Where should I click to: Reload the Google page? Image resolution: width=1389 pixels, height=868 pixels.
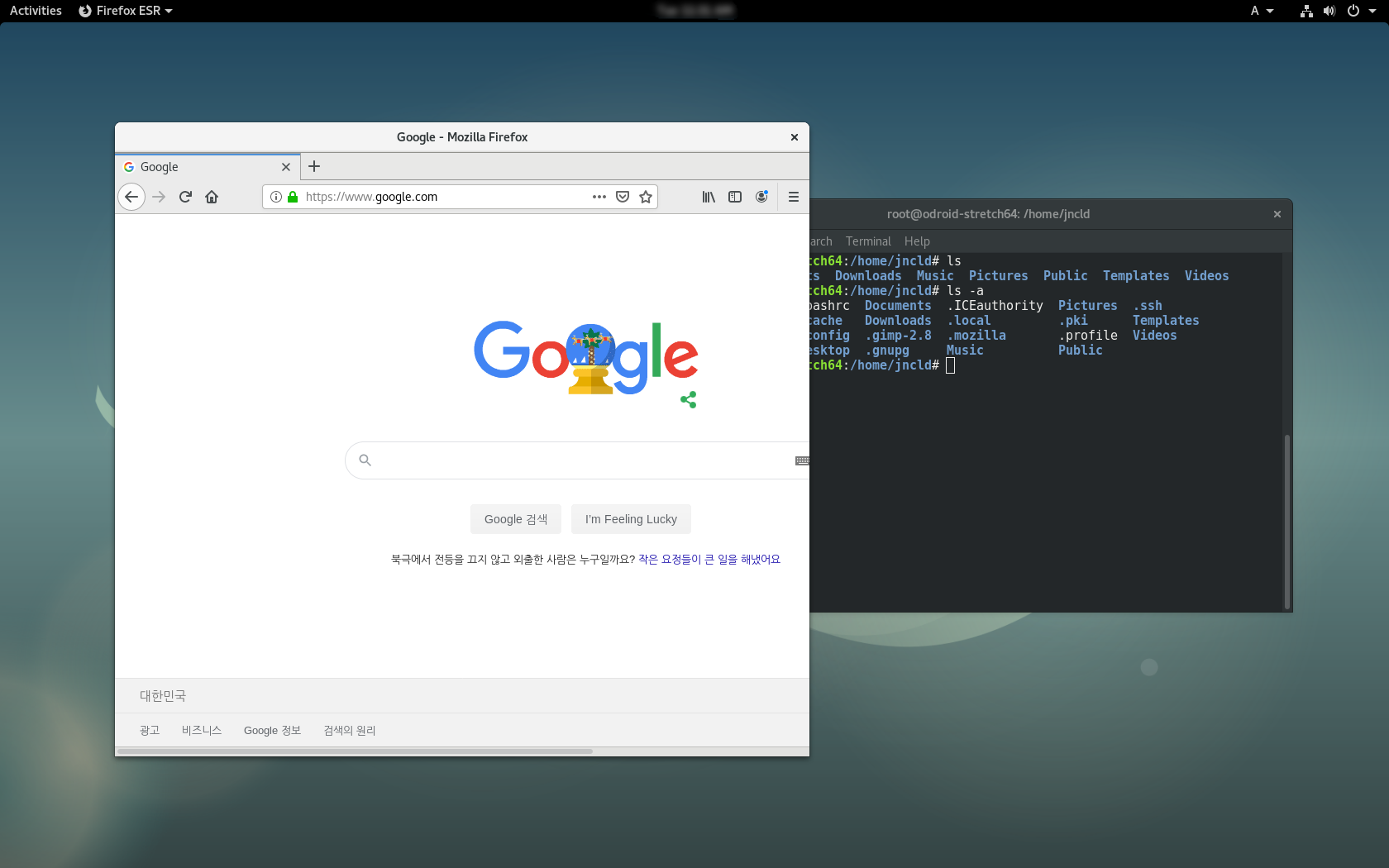(x=185, y=197)
